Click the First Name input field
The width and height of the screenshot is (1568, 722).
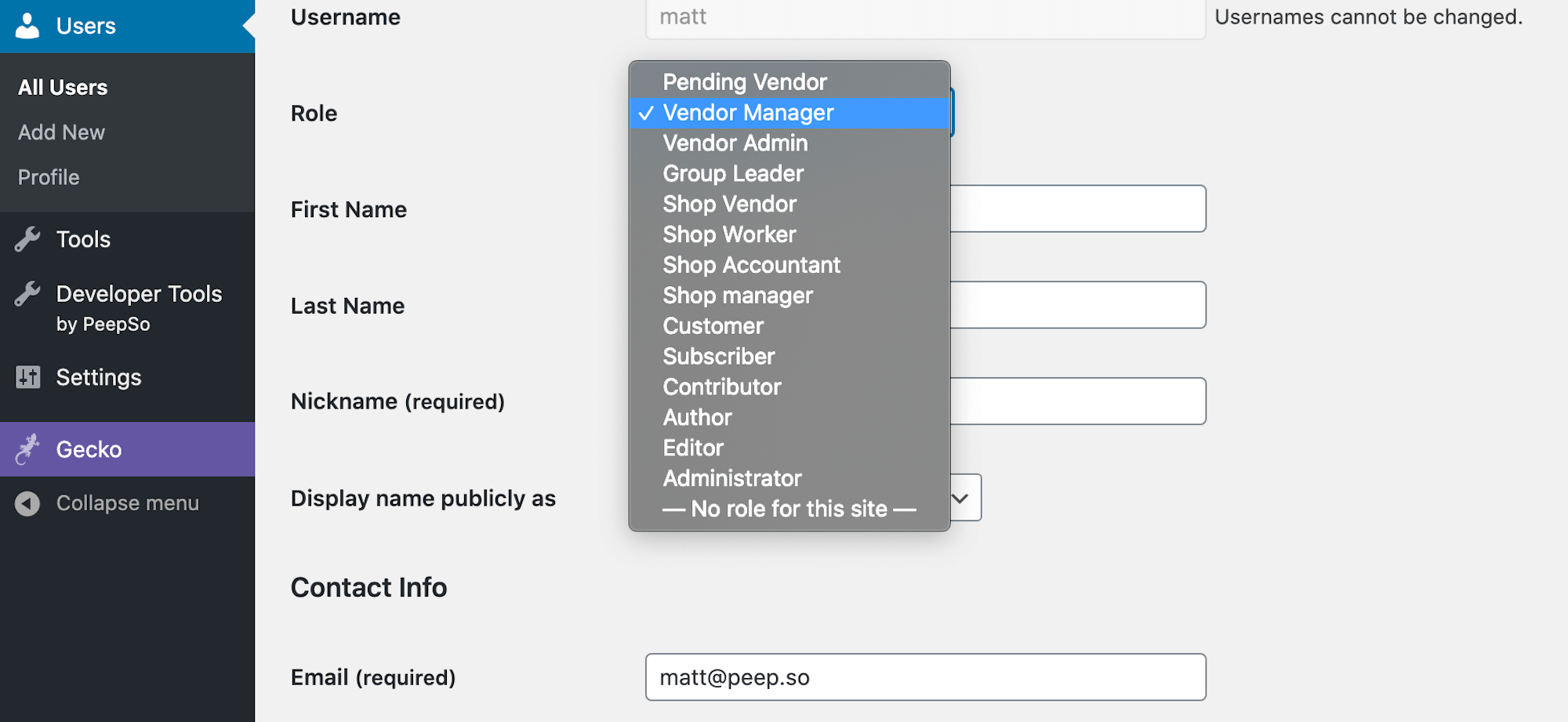(1077, 209)
